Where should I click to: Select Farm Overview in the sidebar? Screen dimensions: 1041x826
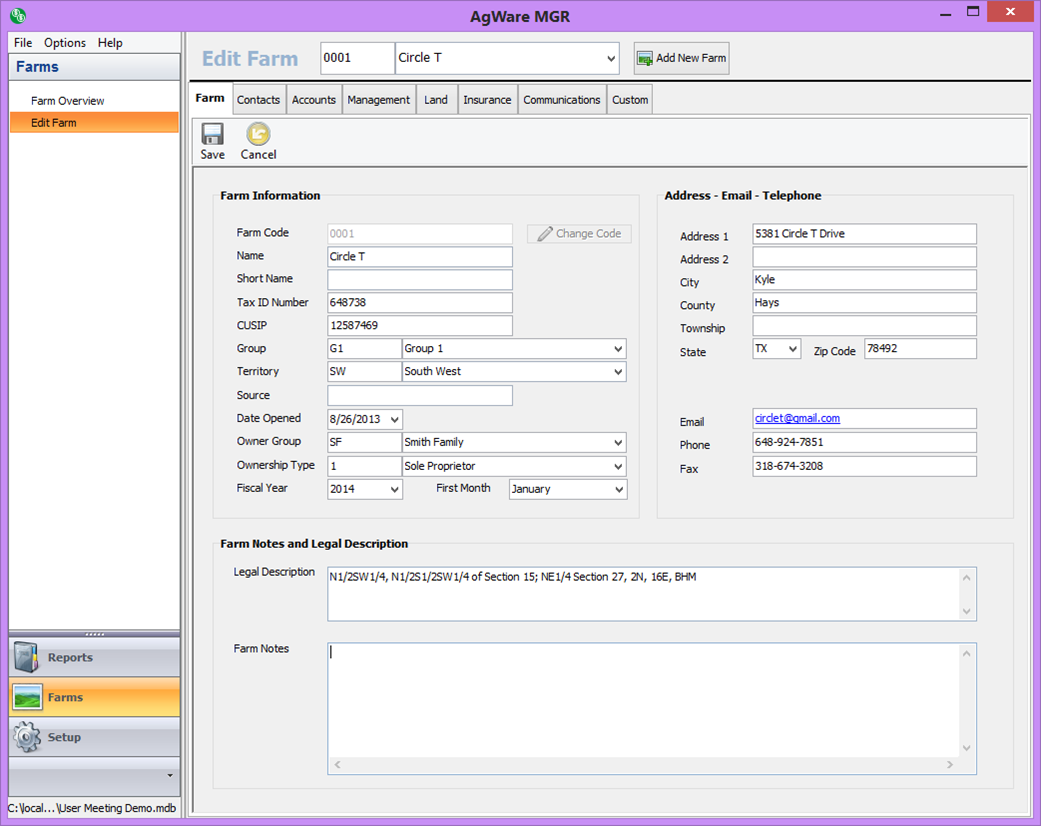point(68,101)
